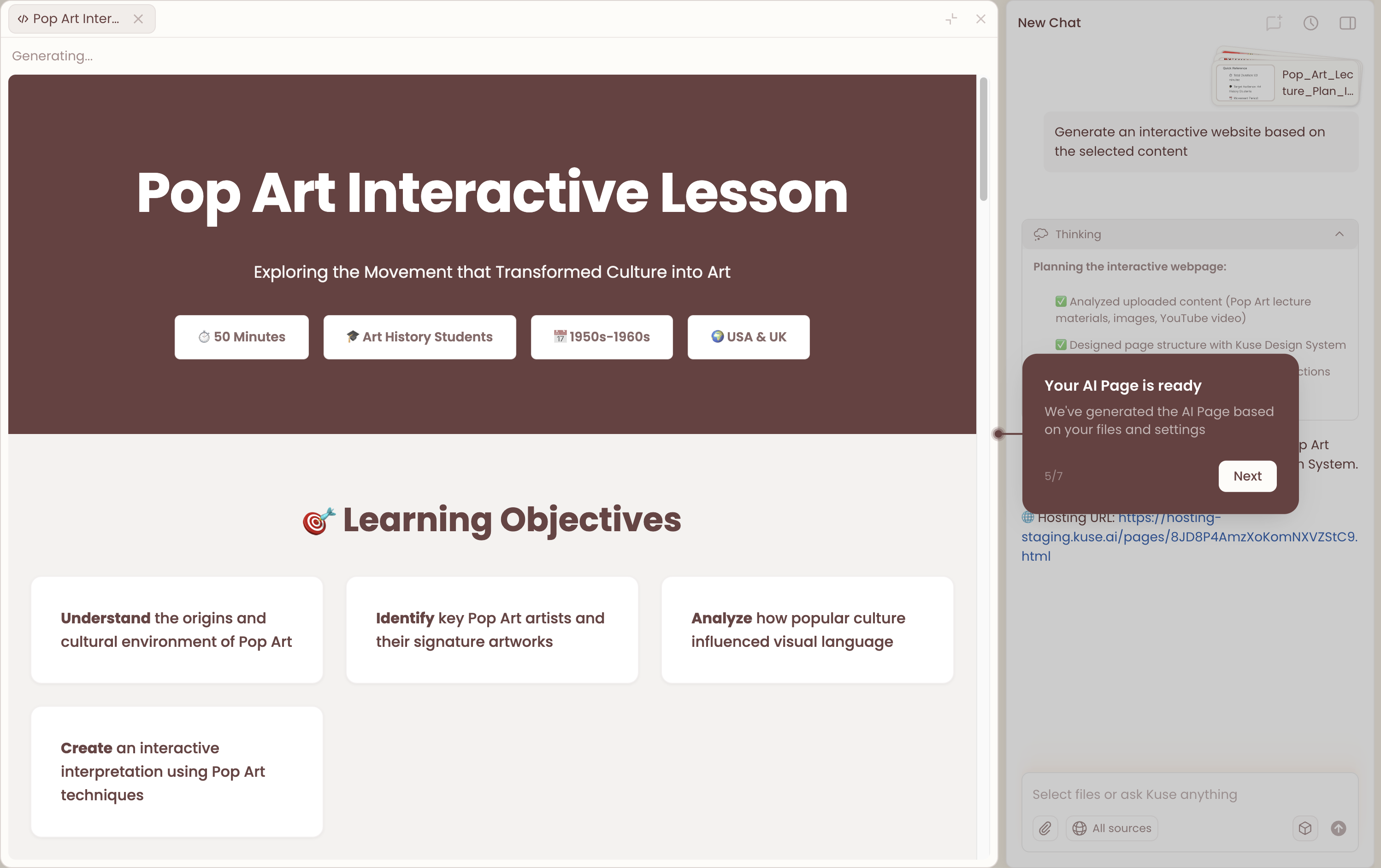
Task: Click the Art History Students badge
Action: [x=419, y=337]
